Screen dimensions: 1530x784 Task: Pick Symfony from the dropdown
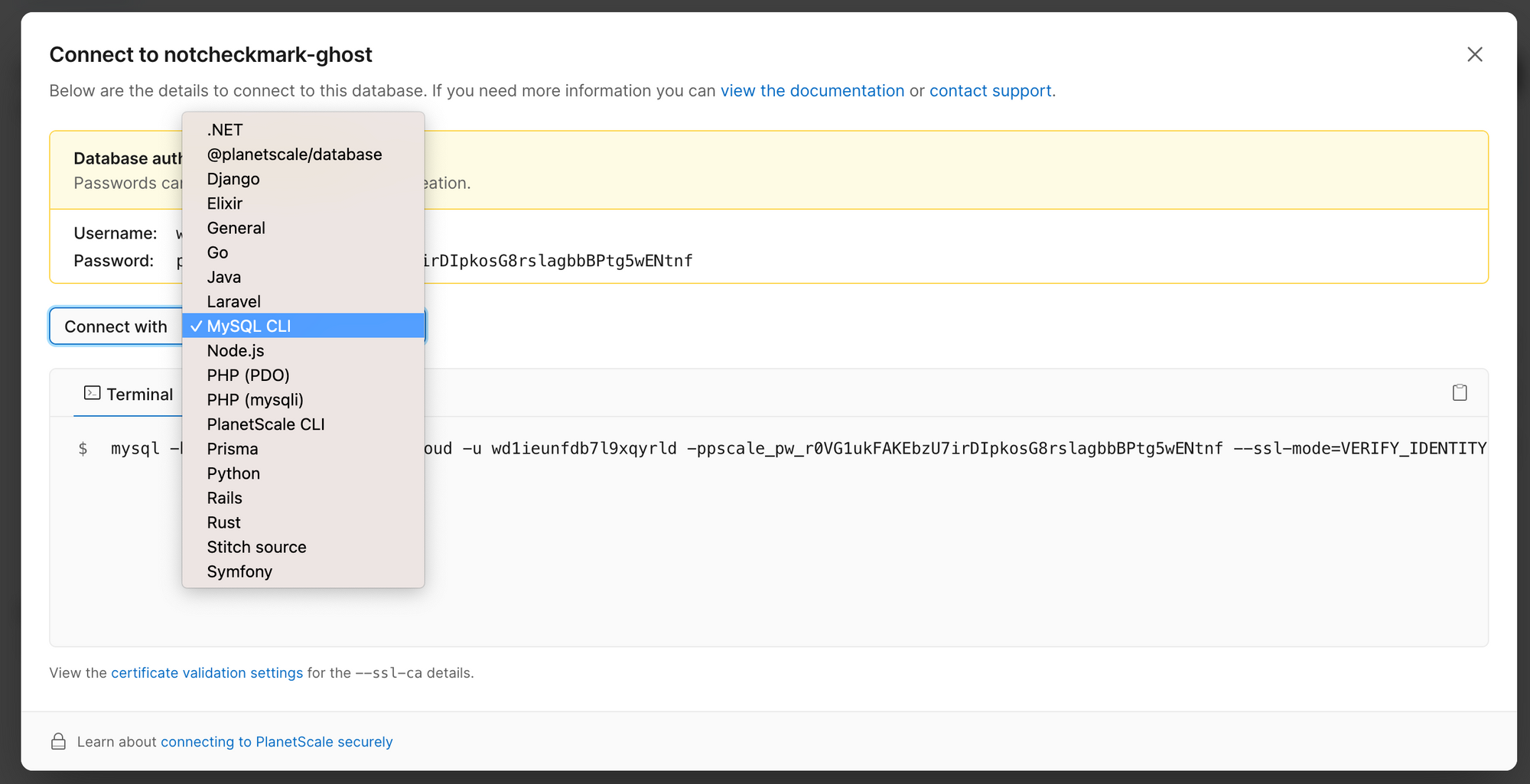click(x=239, y=572)
